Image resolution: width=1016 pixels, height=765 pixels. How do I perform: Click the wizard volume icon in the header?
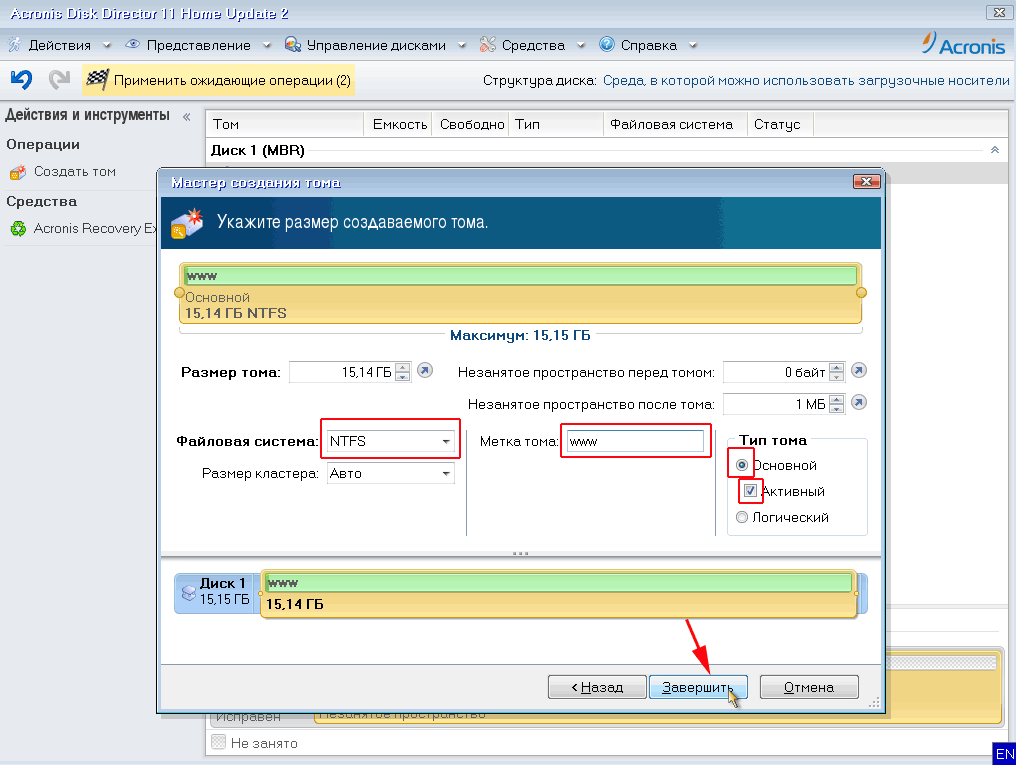pos(187,223)
